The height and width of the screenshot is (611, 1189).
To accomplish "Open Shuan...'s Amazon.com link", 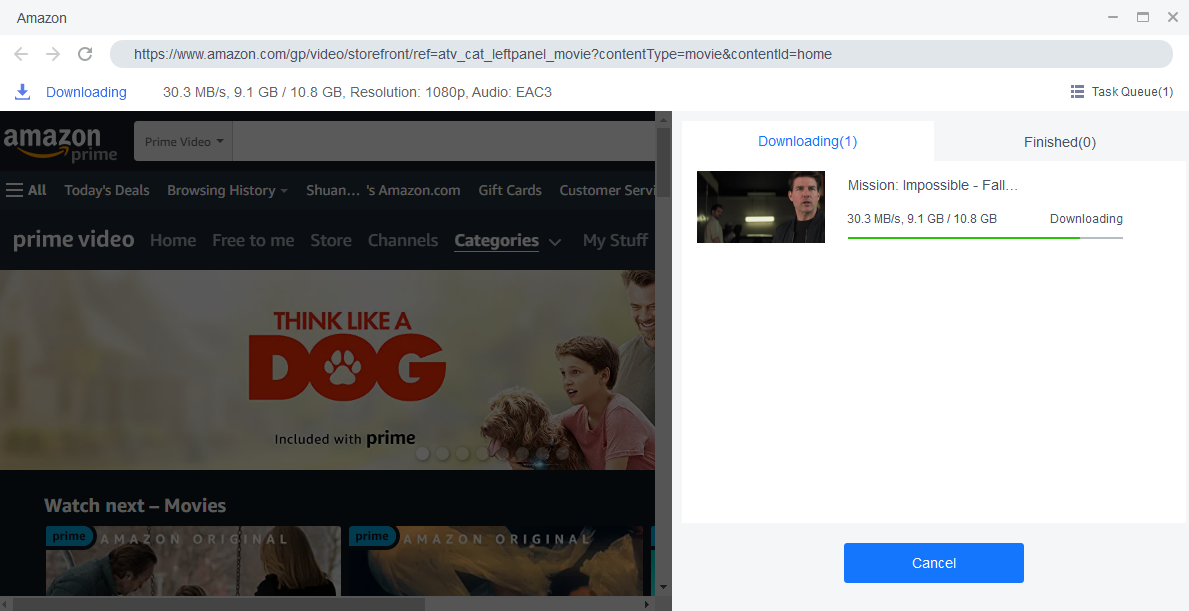I will click(x=383, y=190).
